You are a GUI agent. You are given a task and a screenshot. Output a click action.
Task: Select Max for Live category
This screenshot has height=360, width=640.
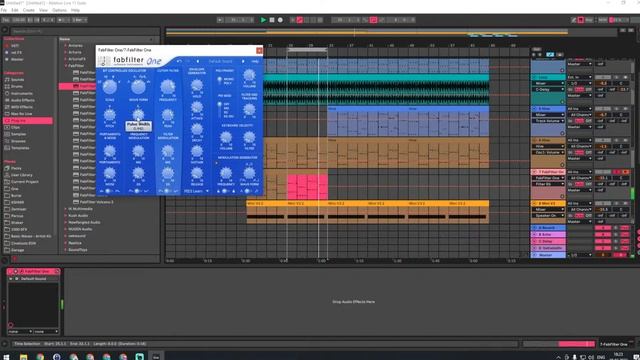click(21, 114)
